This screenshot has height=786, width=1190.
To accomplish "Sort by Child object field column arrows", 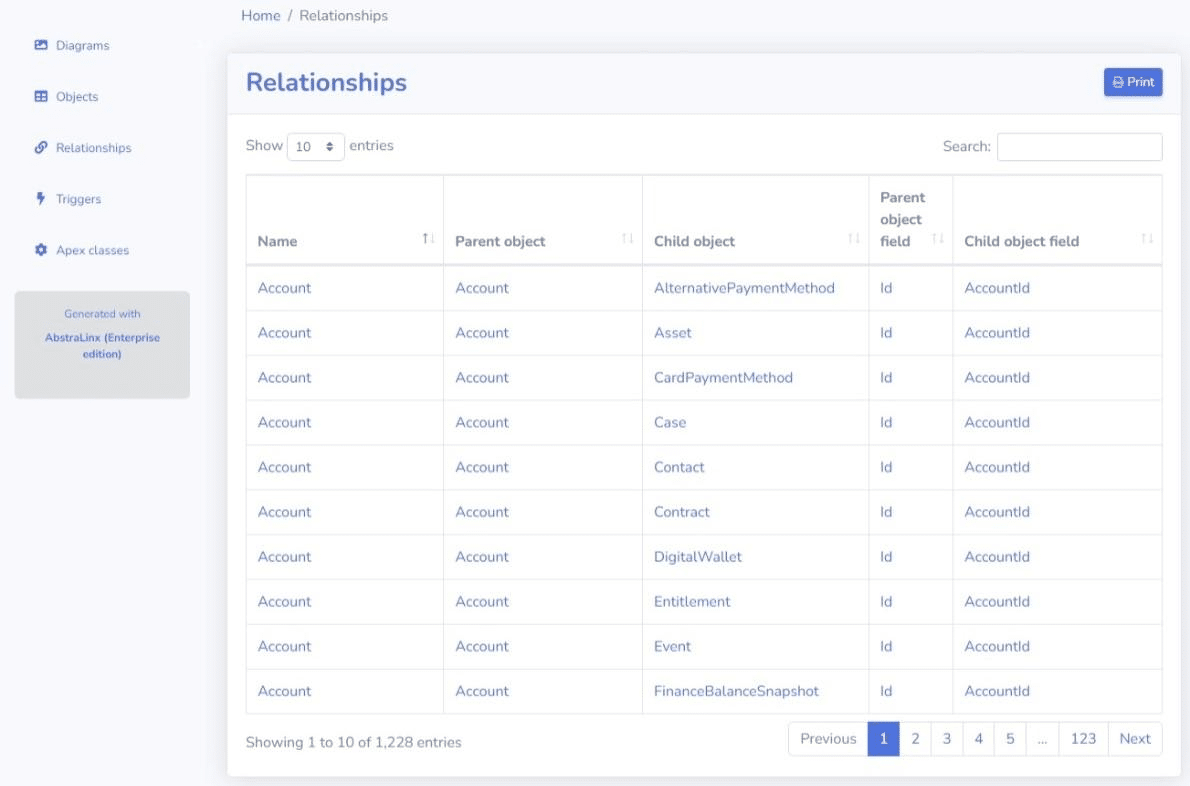I will coord(1146,238).
